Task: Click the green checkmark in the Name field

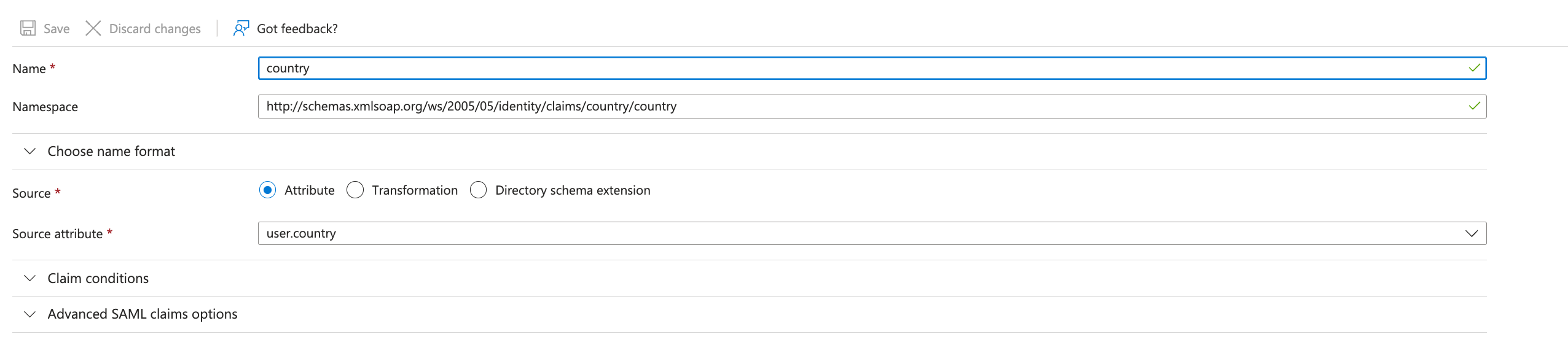Action: [1473, 68]
